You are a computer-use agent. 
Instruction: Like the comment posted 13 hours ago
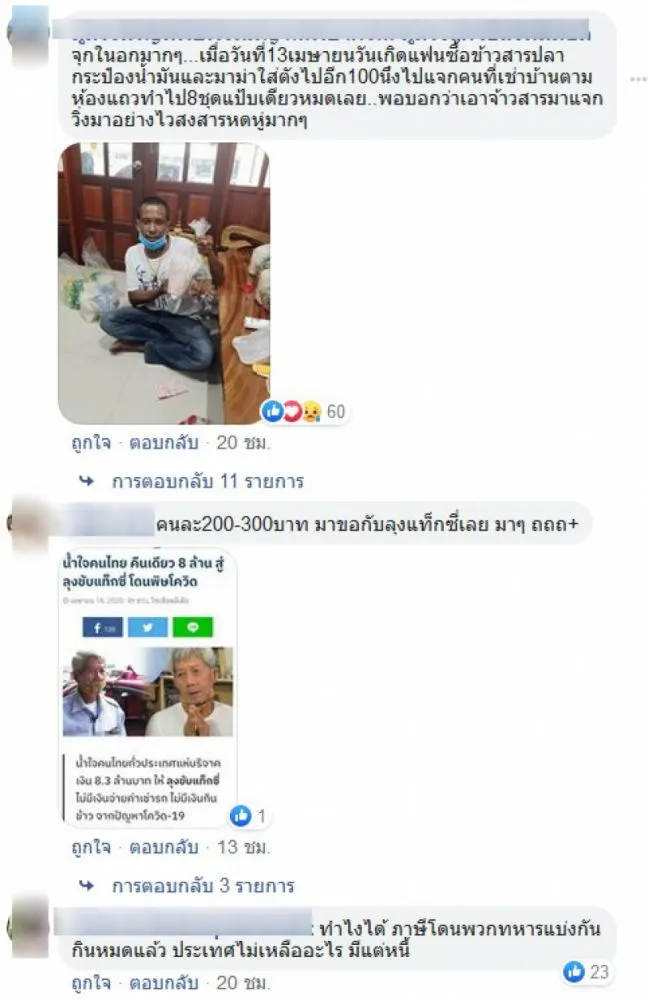[91, 848]
